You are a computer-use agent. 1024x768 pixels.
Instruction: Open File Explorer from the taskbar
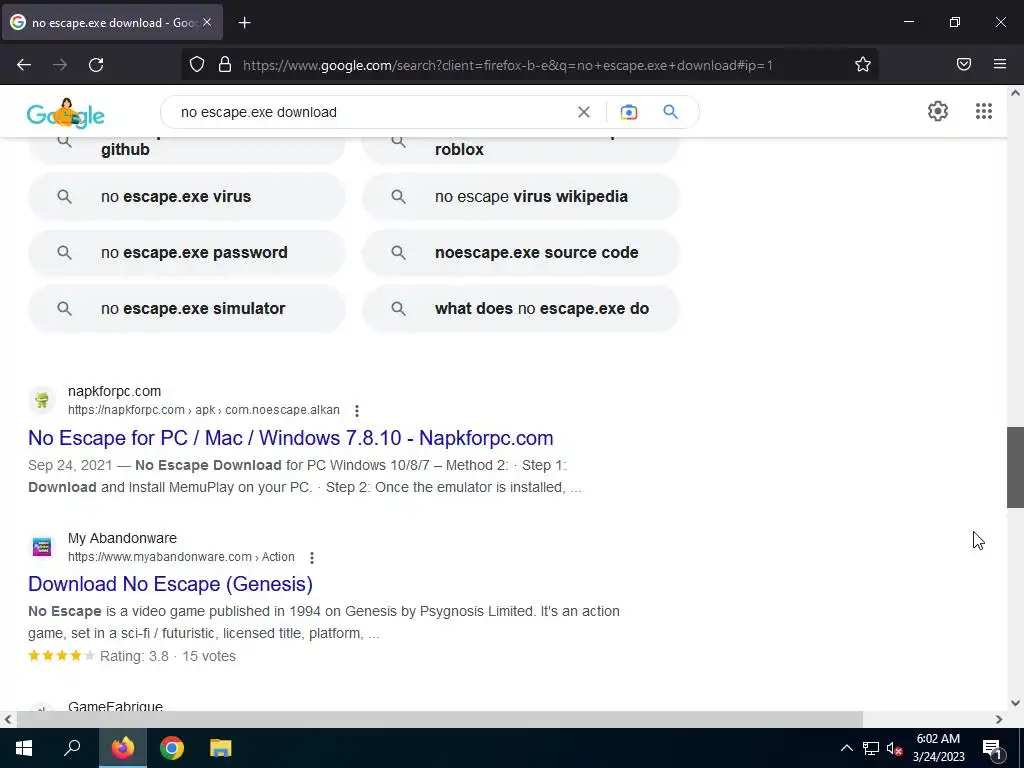click(x=221, y=748)
